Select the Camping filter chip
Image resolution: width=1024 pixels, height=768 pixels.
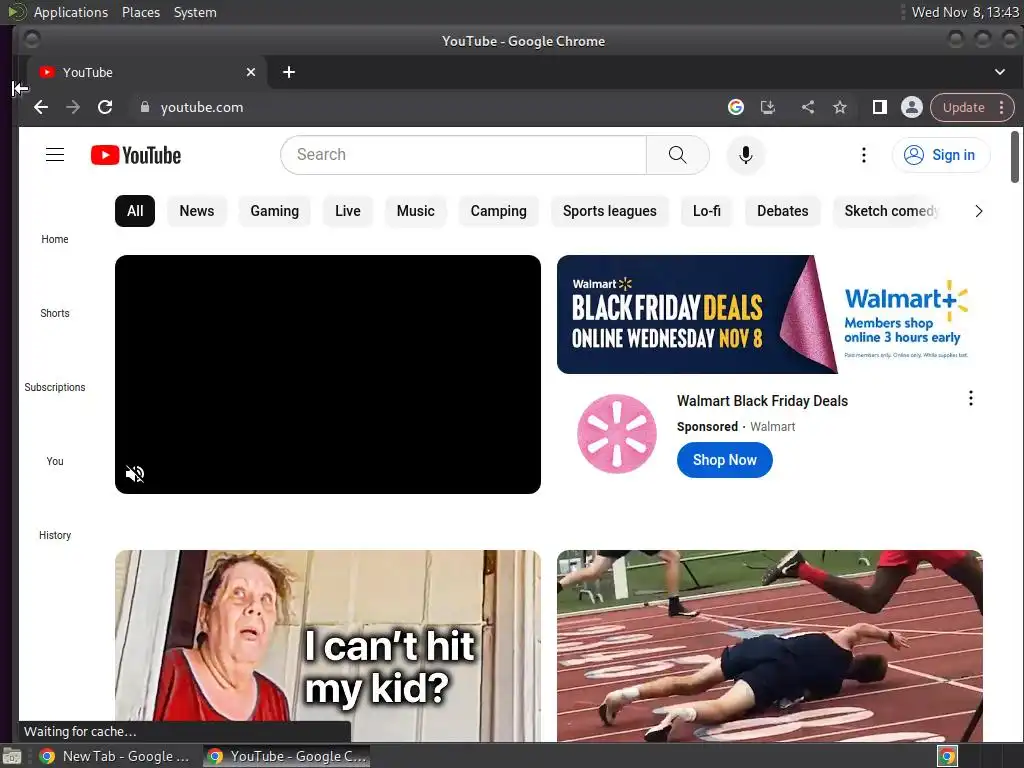498,211
